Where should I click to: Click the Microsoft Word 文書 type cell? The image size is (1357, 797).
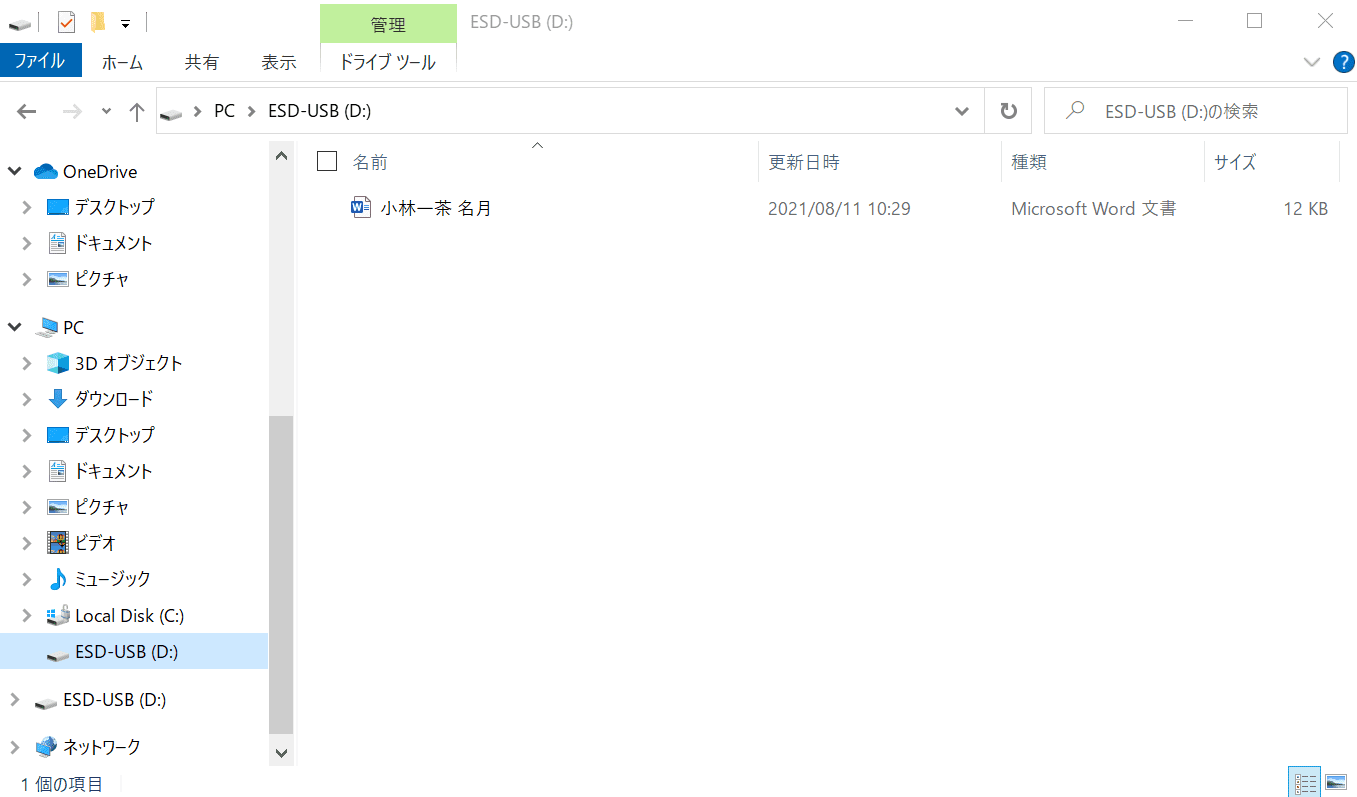pos(1093,209)
